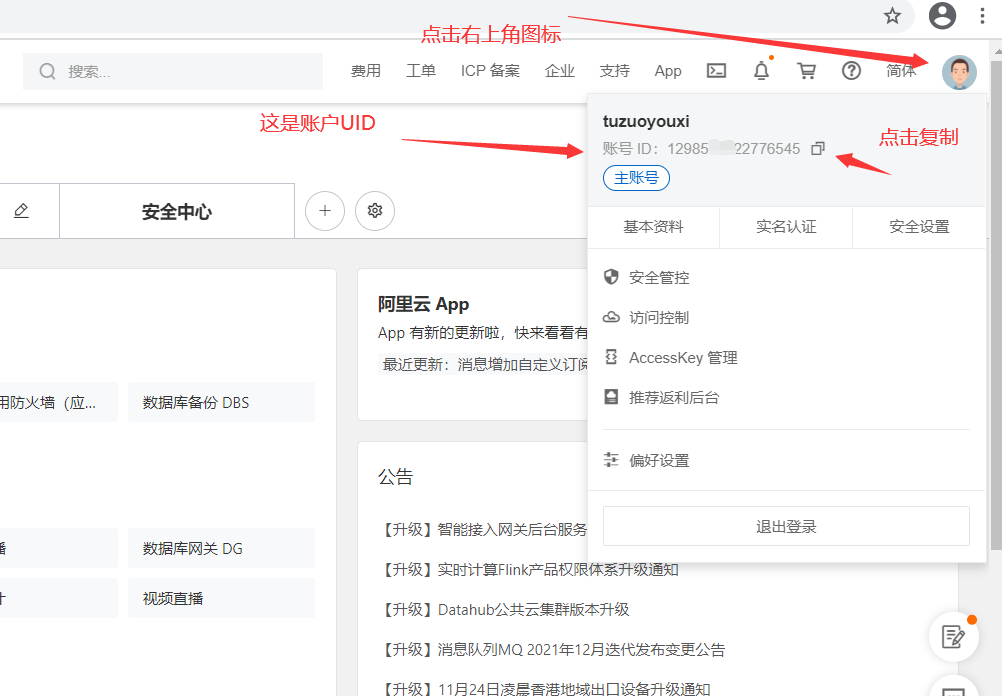Open 视频直播 product shortcut
Viewport: 1002px width, 696px height.
click(x=221, y=598)
